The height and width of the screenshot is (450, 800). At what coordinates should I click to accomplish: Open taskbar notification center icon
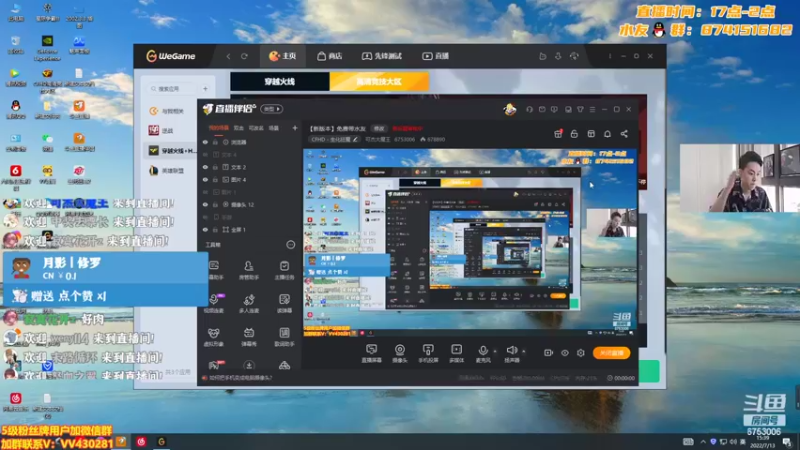787,442
